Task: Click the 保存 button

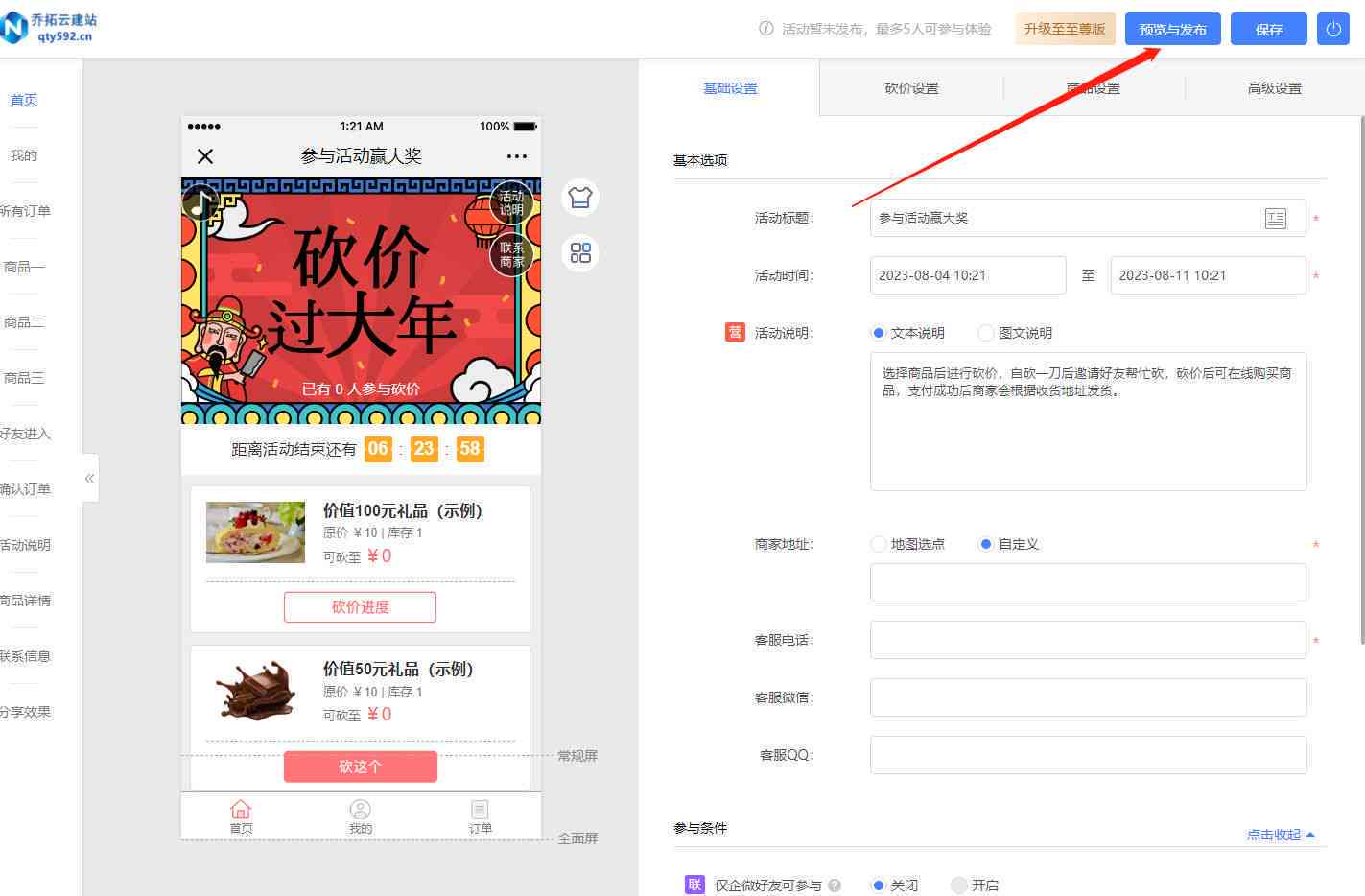Action: pyautogui.click(x=1268, y=29)
